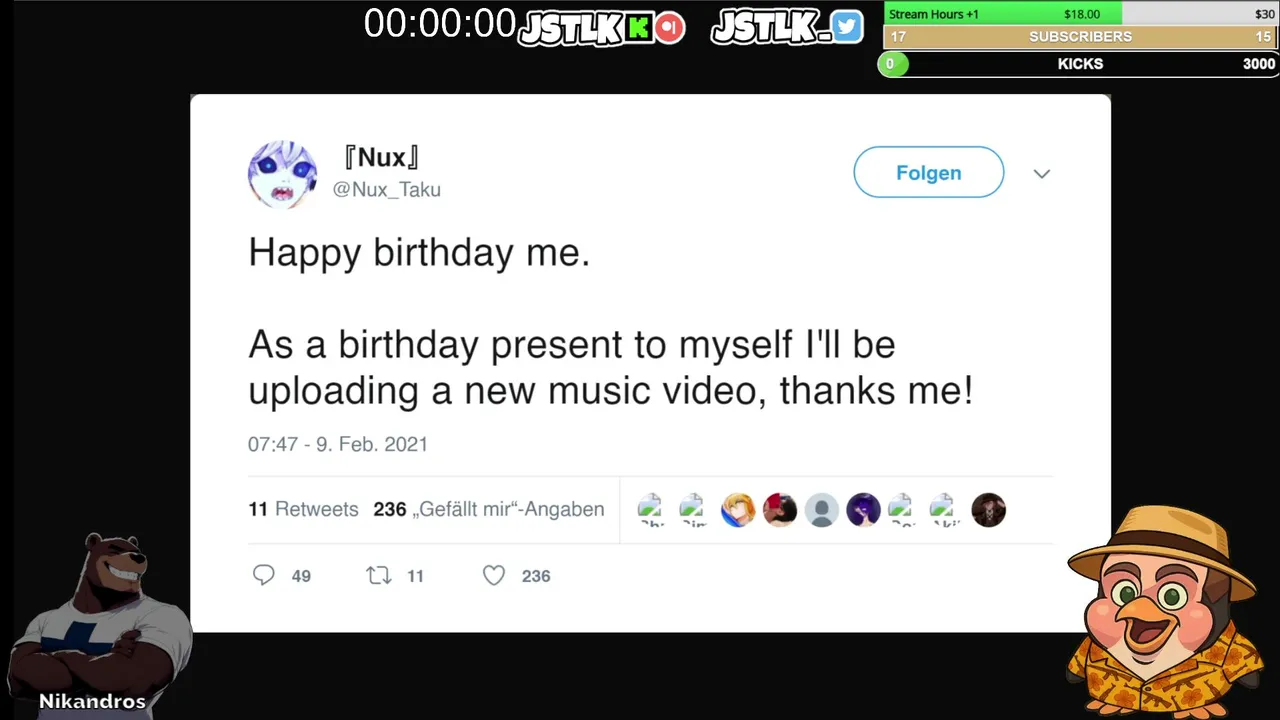The width and height of the screenshot is (1280, 720).
Task: Open the blonde-haired liker's avatar
Action: pos(738,510)
